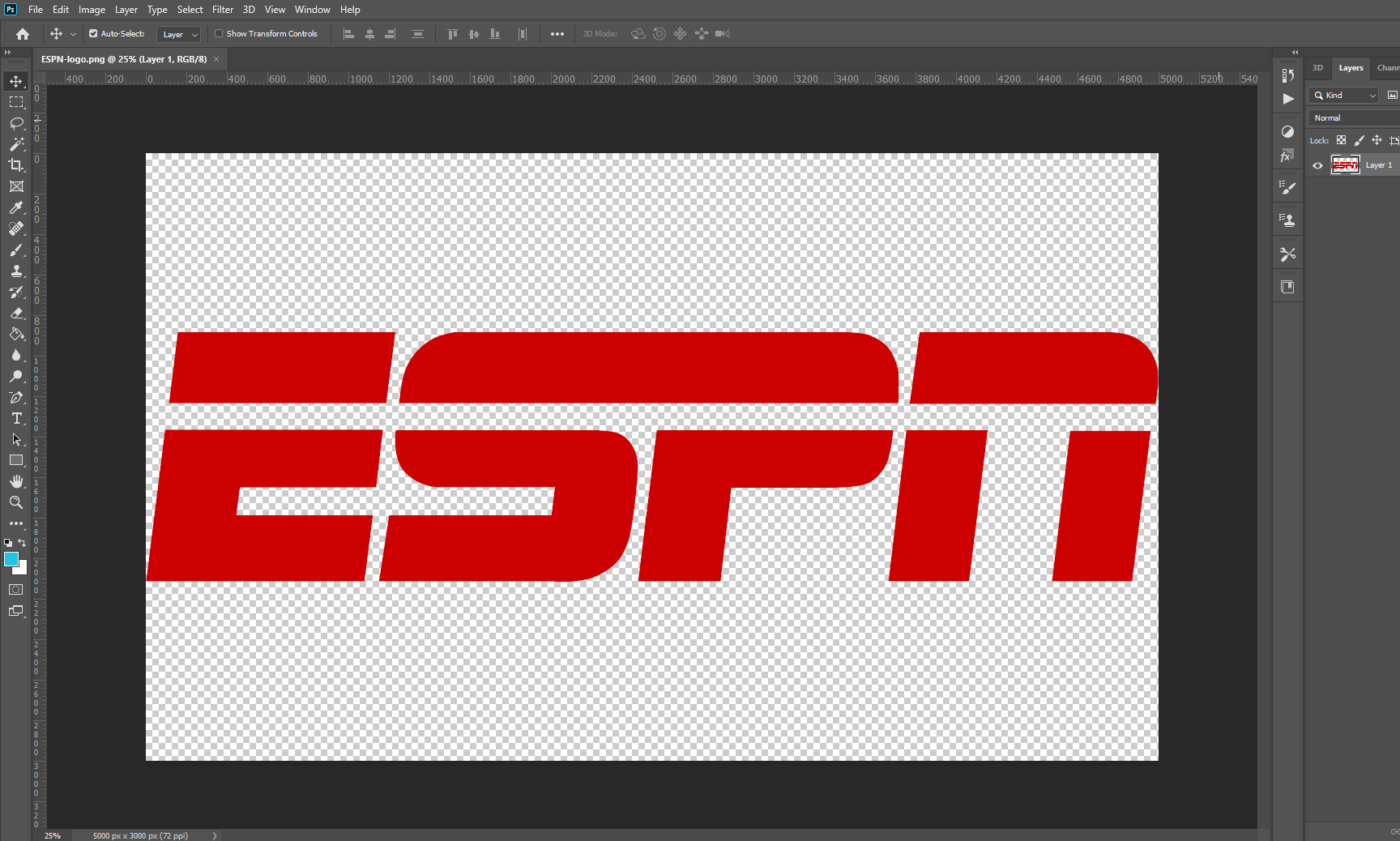Toggle the Auto-Select checkbox

[x=93, y=34]
